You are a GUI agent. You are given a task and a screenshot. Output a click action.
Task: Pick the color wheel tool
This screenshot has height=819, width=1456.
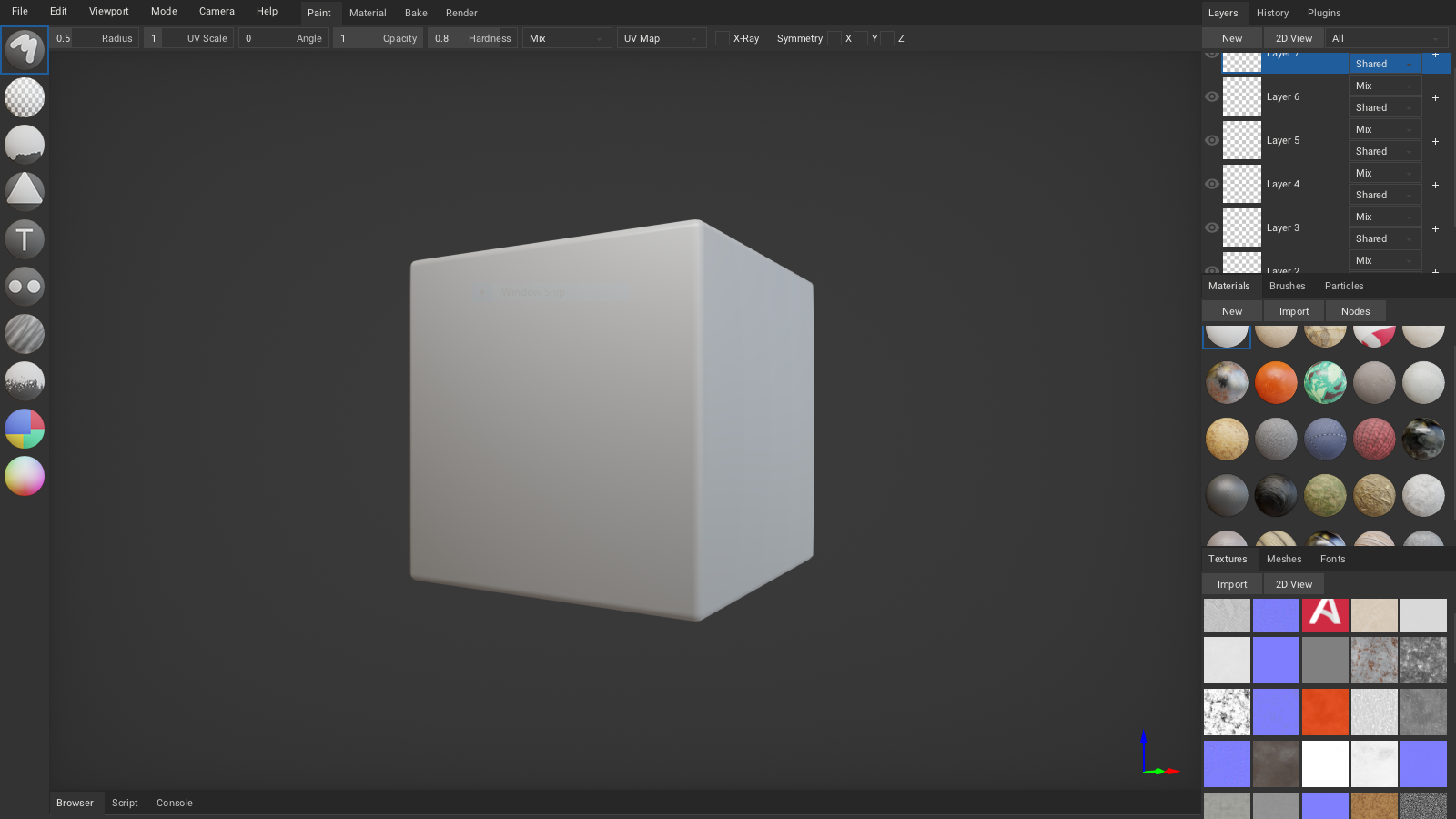[x=25, y=476]
